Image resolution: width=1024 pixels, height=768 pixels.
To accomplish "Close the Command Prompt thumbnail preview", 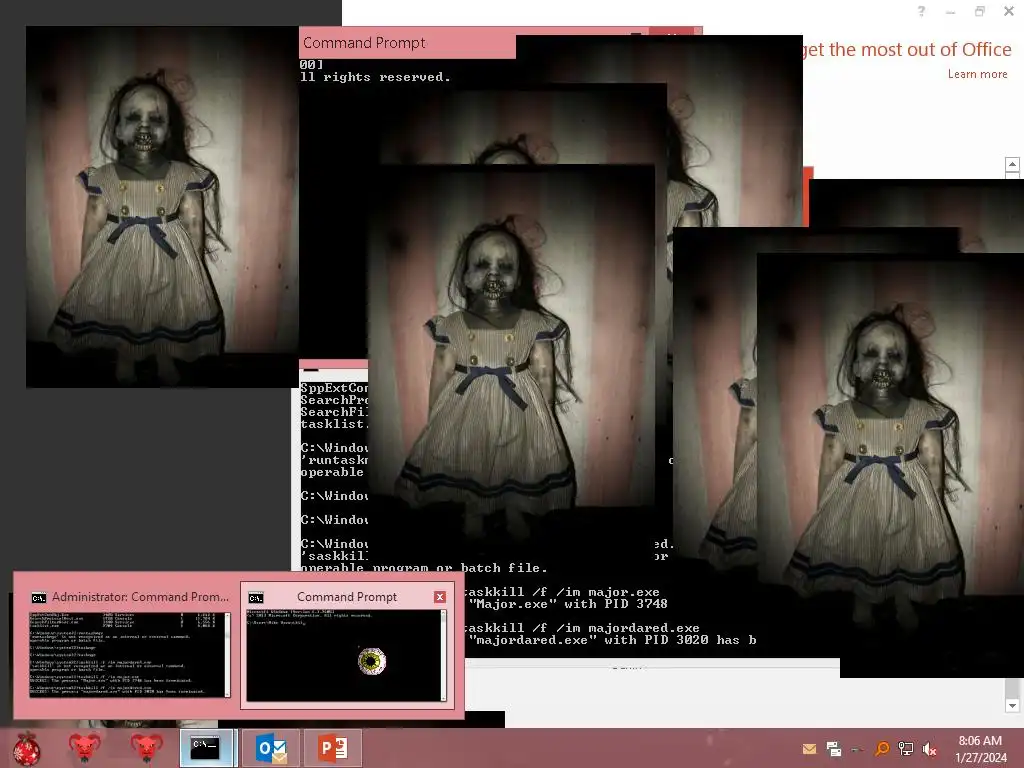I will [440, 597].
